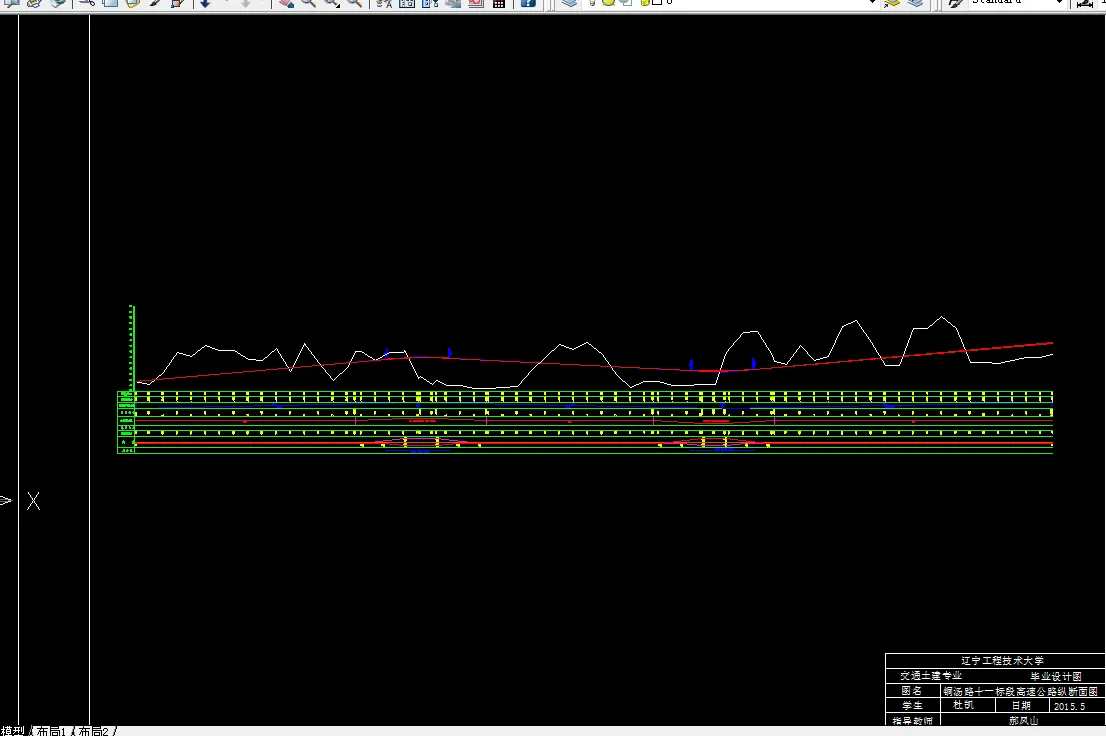The height and width of the screenshot is (736, 1106).
Task: Open the QuickCalc calculator icon
Action: (x=499, y=3)
